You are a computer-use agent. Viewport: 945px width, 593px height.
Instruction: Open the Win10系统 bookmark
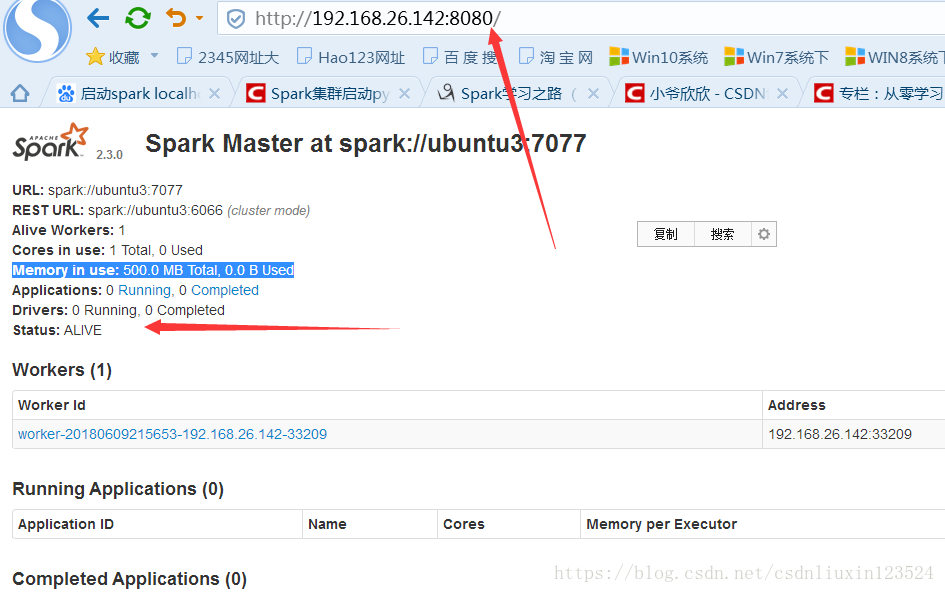pos(659,57)
